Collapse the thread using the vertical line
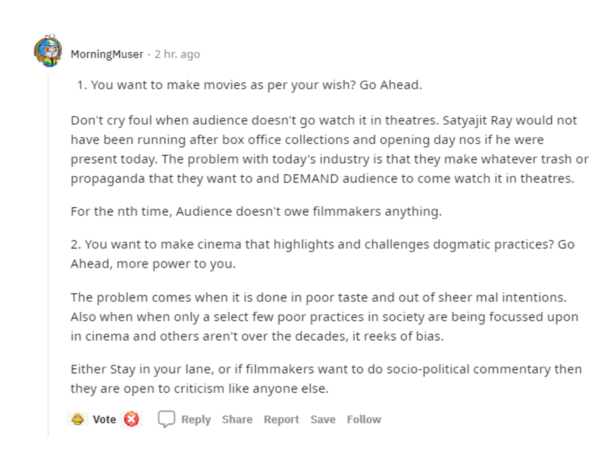Image resolution: width=616 pixels, height=462 pixels. (x=48, y=255)
